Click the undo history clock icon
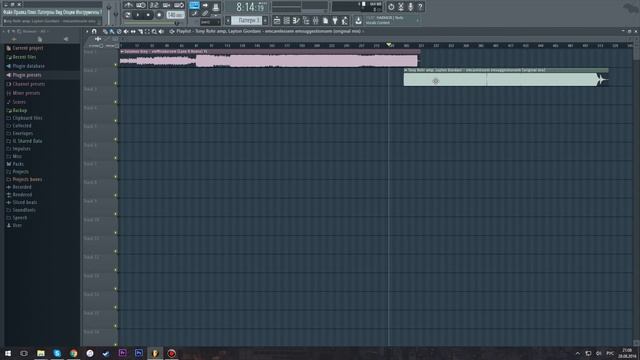 (391, 7)
